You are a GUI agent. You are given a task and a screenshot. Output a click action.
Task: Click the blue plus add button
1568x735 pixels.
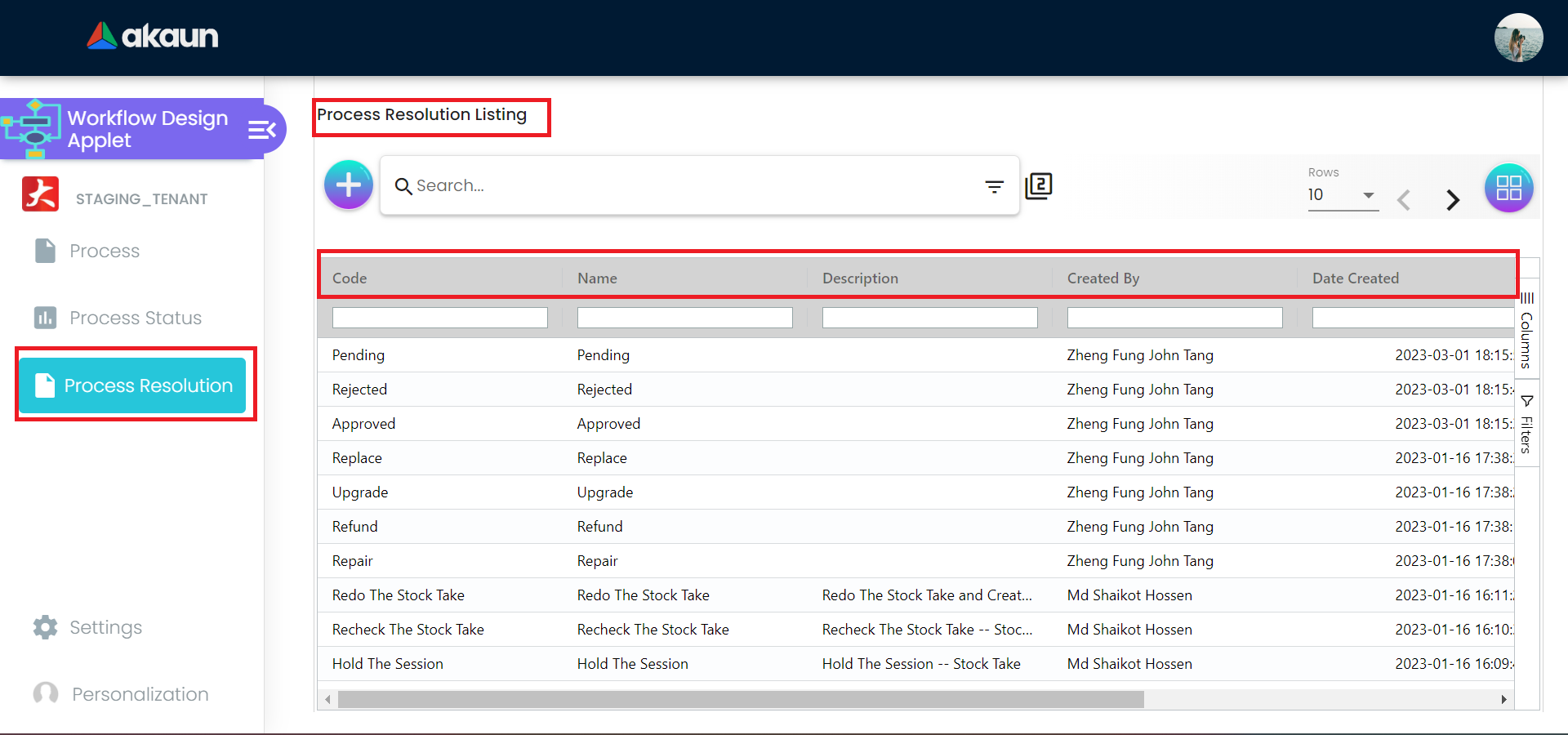(349, 185)
